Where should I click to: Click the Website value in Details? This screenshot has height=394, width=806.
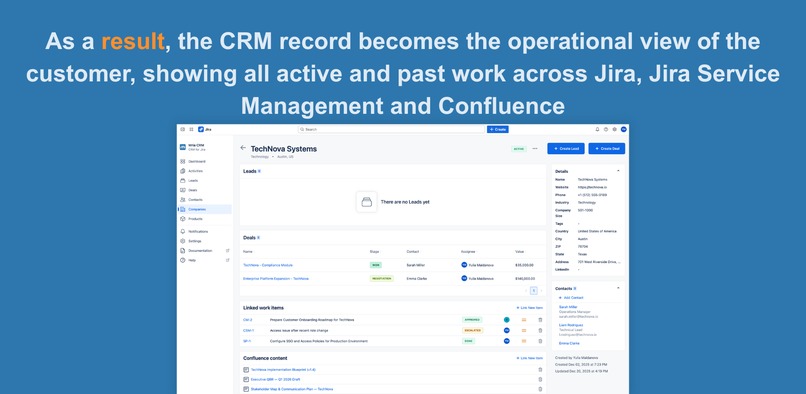point(592,187)
